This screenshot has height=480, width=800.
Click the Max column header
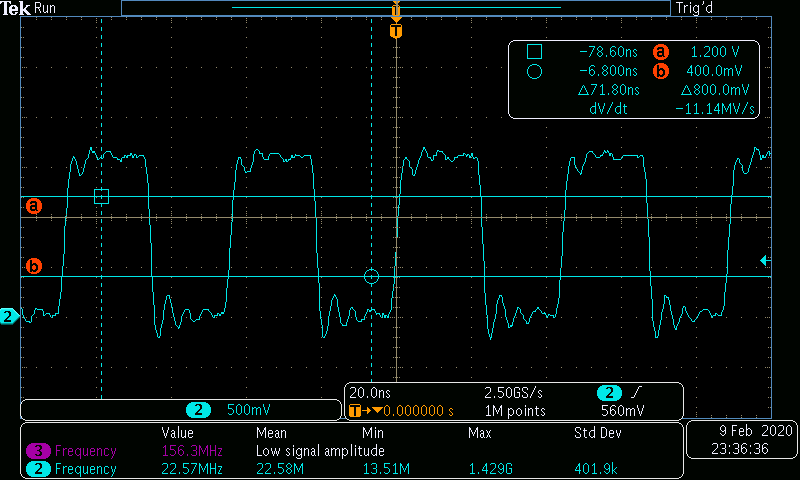tap(480, 433)
